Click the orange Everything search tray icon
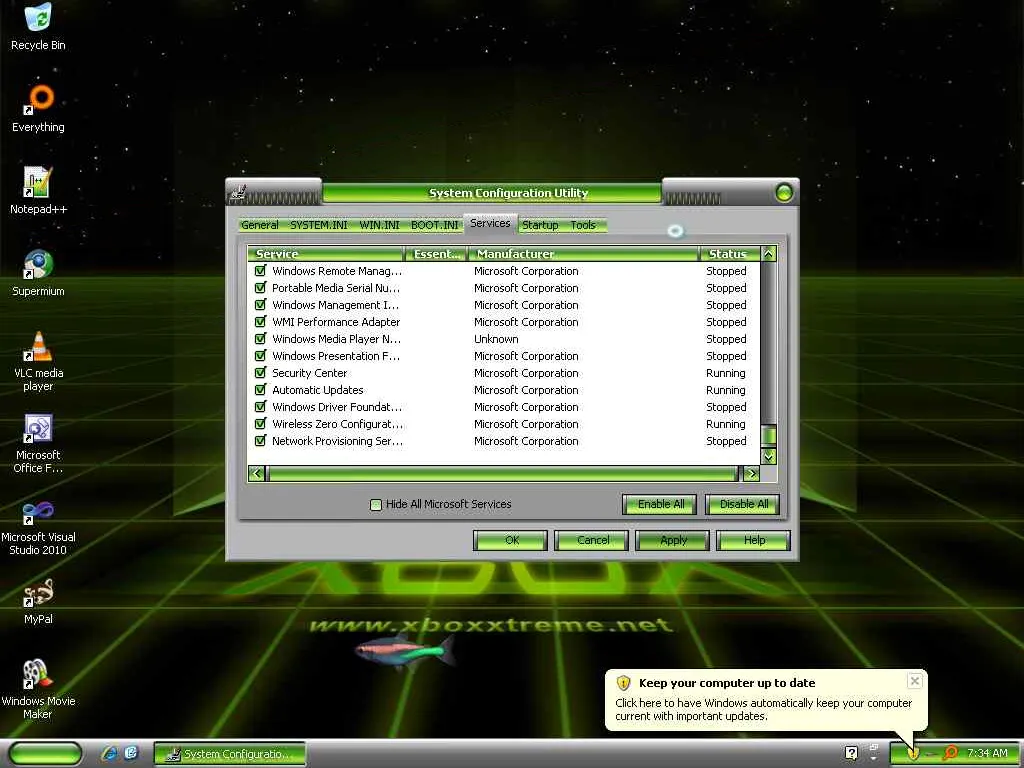Screen dimensions: 1024x768 [x=951, y=753]
